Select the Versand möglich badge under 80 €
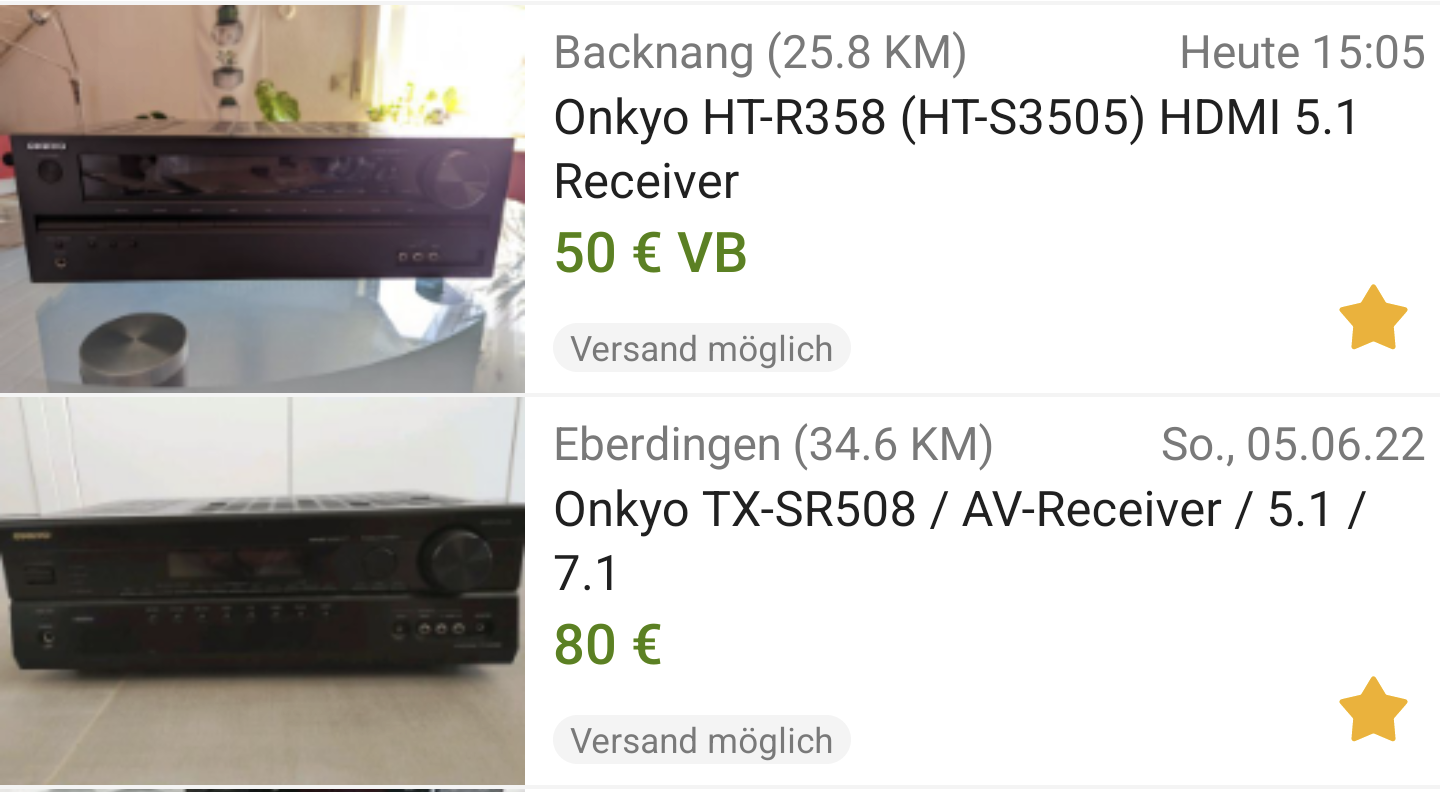This screenshot has width=1440, height=792. point(702,741)
